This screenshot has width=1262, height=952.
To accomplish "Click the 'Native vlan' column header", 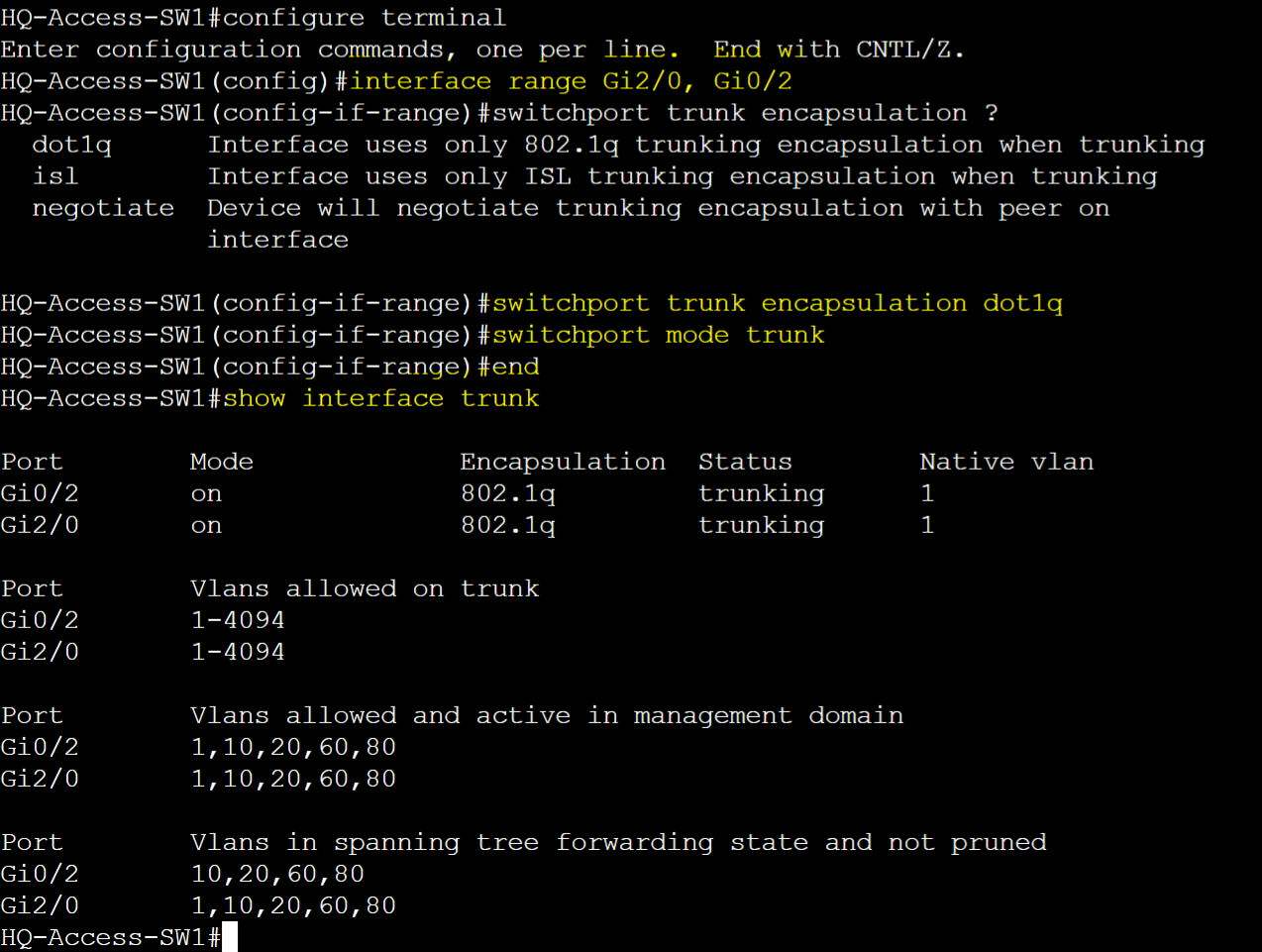I will tap(1006, 462).
